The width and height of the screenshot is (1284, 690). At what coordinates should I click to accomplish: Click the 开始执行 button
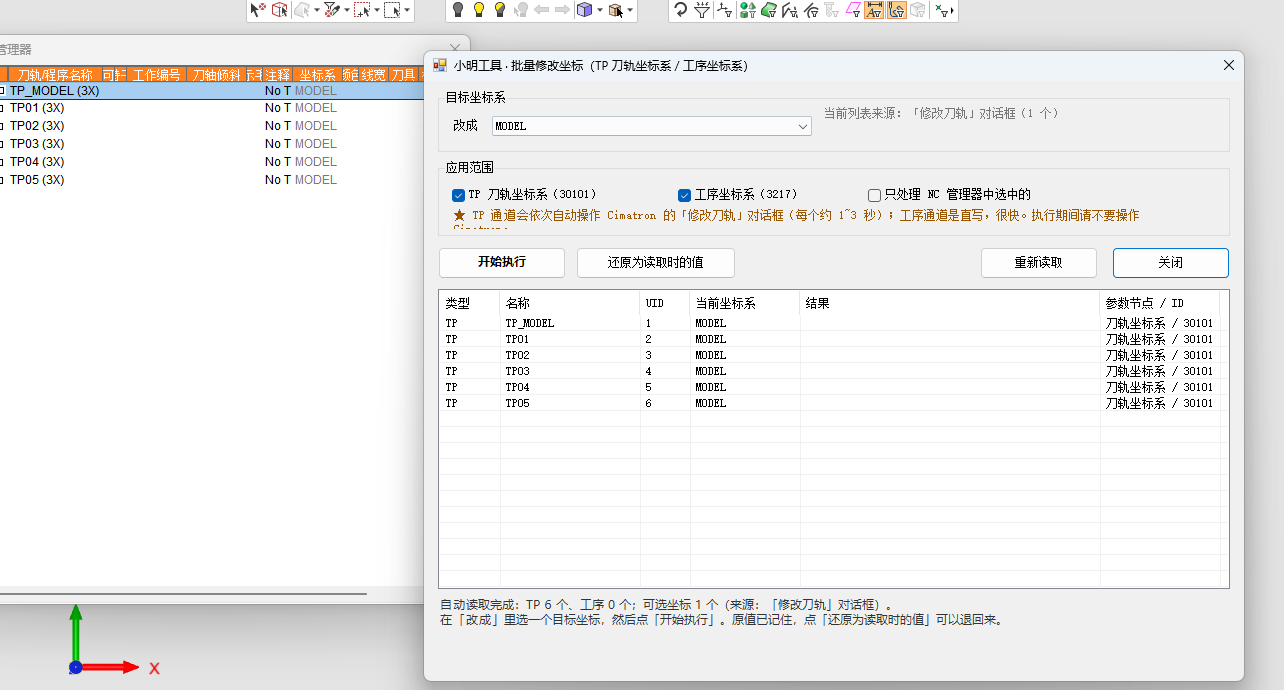[502, 263]
